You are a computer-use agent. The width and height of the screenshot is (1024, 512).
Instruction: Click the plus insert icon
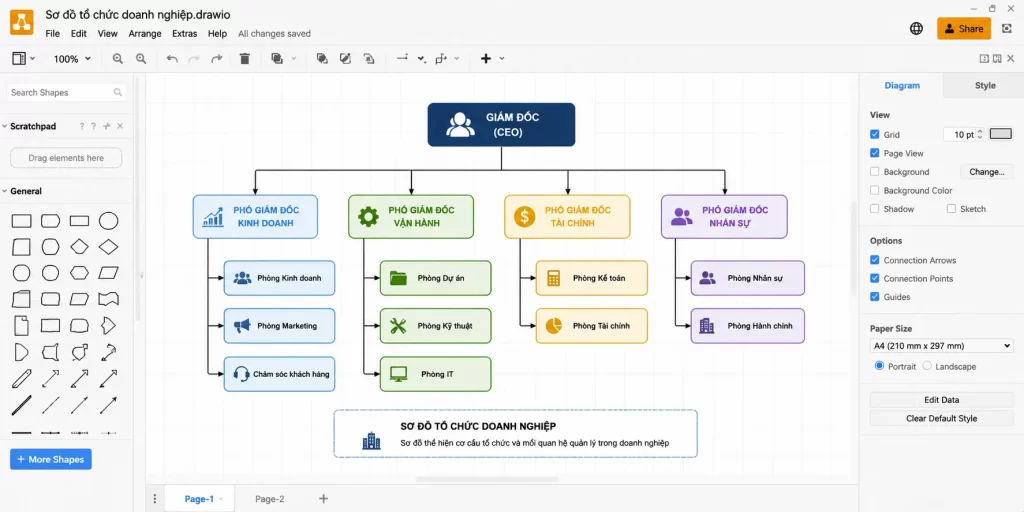486,59
